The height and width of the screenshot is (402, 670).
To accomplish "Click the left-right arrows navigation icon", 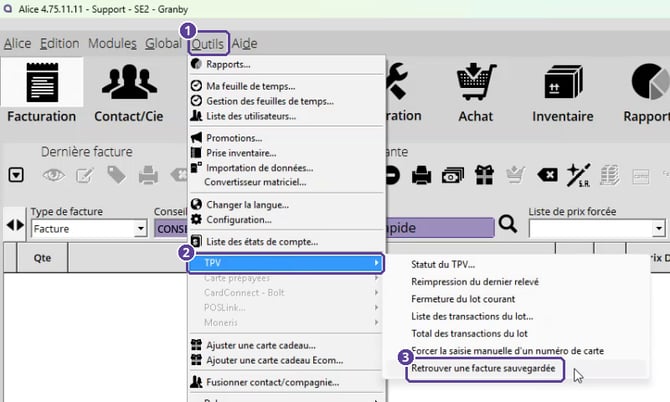I will [15, 225].
